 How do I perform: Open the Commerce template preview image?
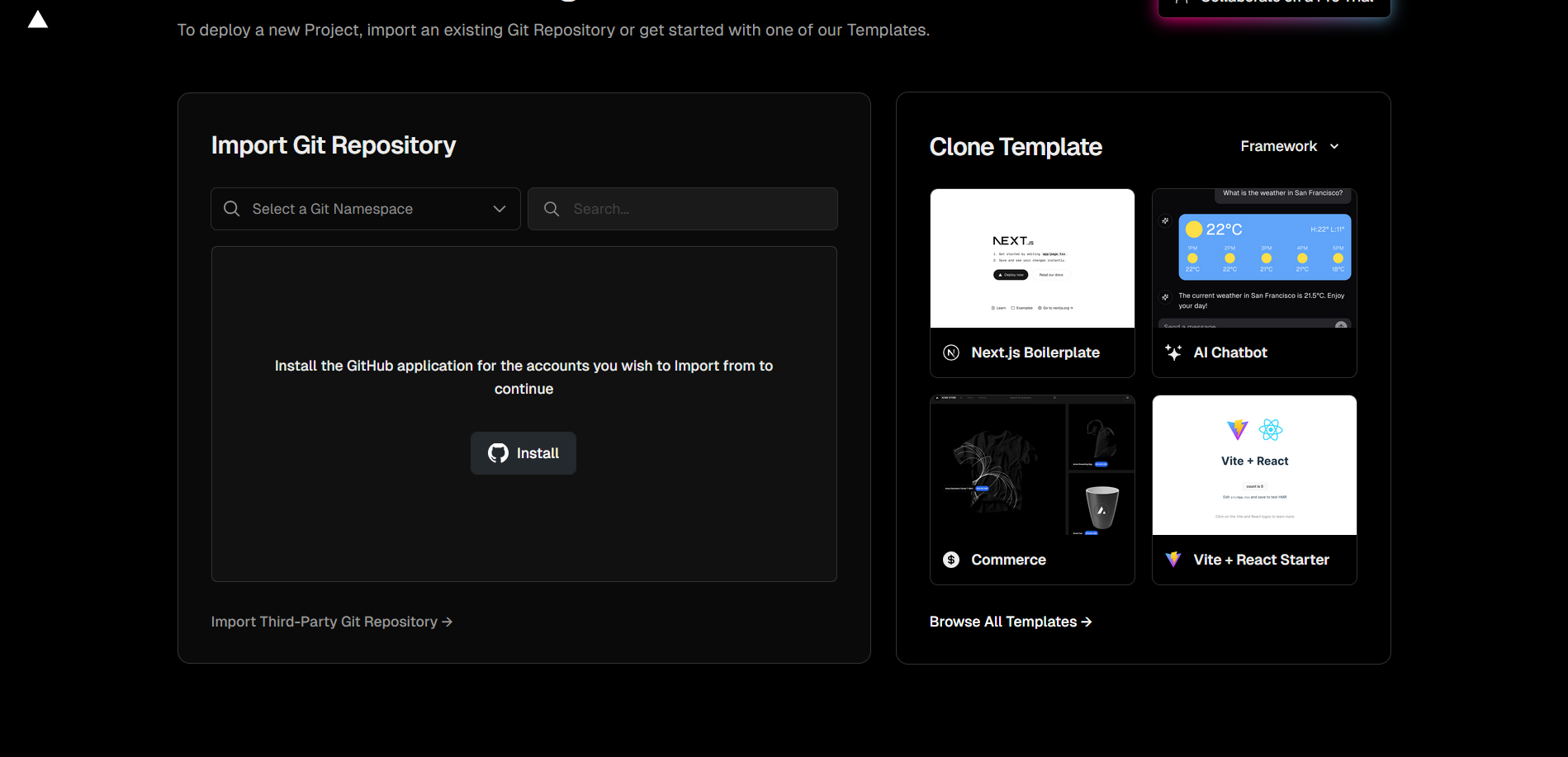coord(1032,465)
